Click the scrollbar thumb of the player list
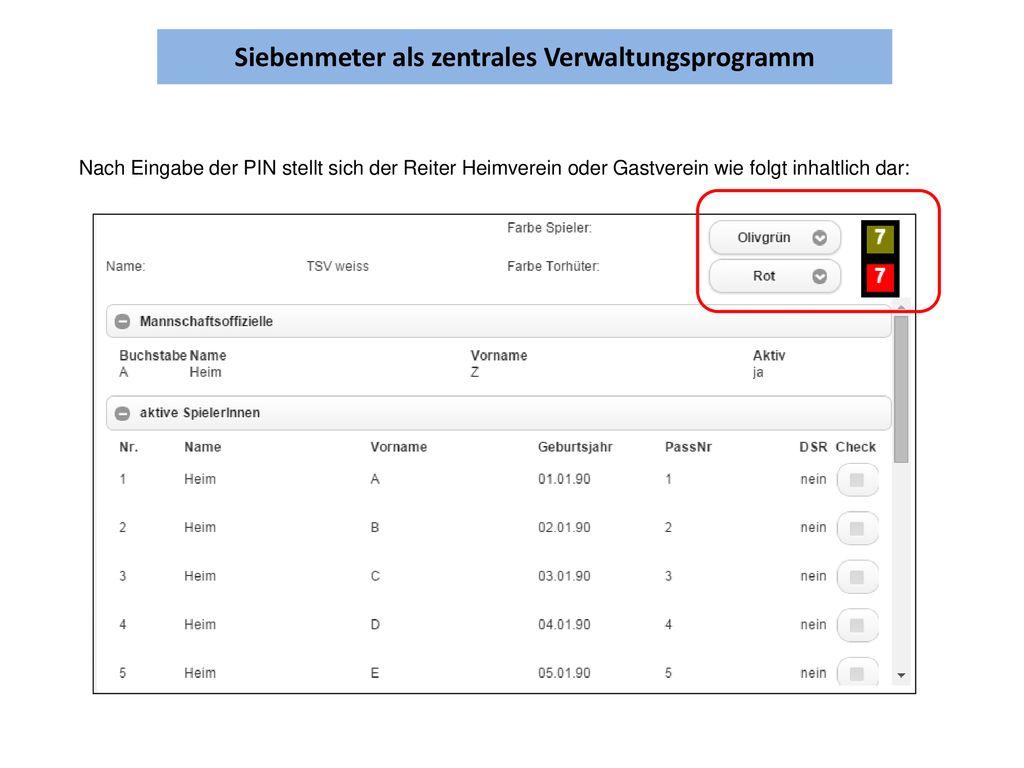The image size is (1024, 768). coord(901,389)
